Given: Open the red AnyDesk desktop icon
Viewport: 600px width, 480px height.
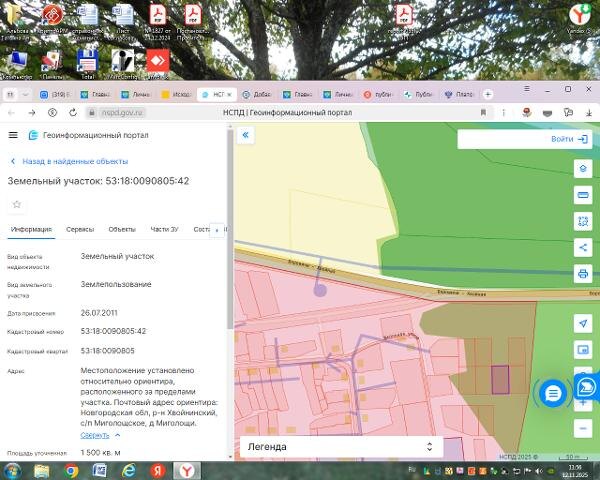Looking at the screenshot, I should (x=158, y=64).
